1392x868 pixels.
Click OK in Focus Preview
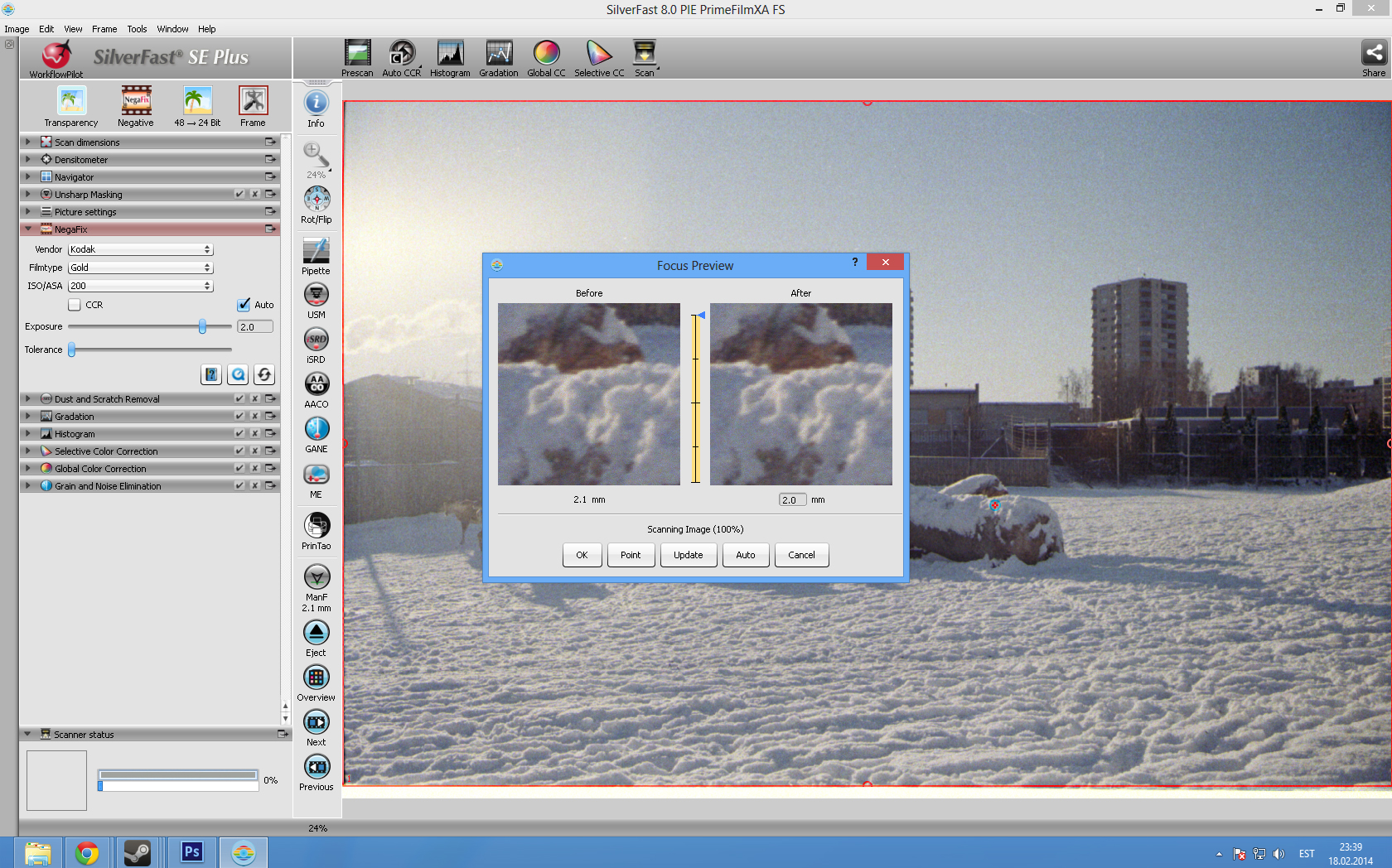pos(582,555)
